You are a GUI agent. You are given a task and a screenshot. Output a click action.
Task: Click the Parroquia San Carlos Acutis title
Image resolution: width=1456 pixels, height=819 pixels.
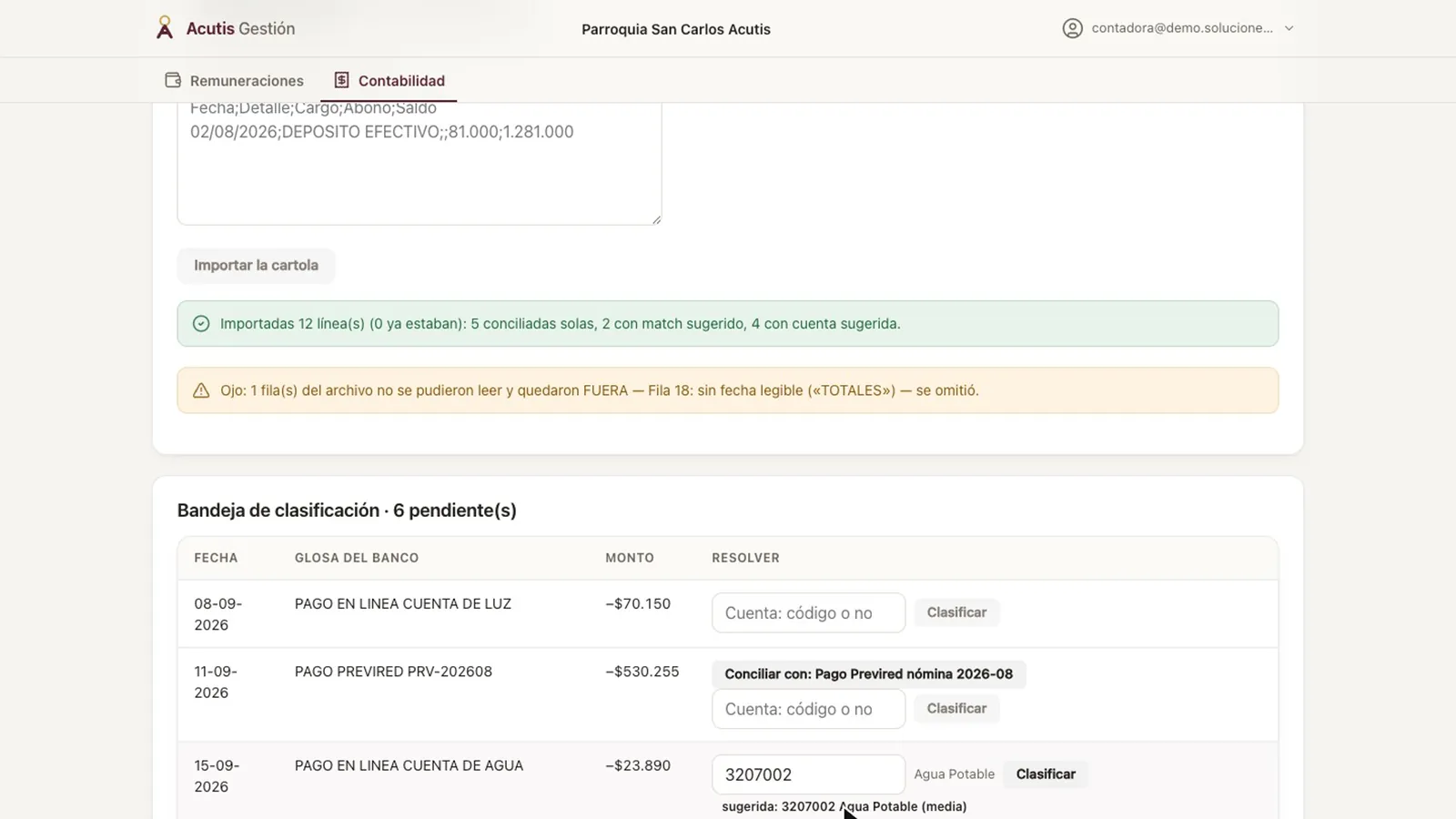click(676, 29)
